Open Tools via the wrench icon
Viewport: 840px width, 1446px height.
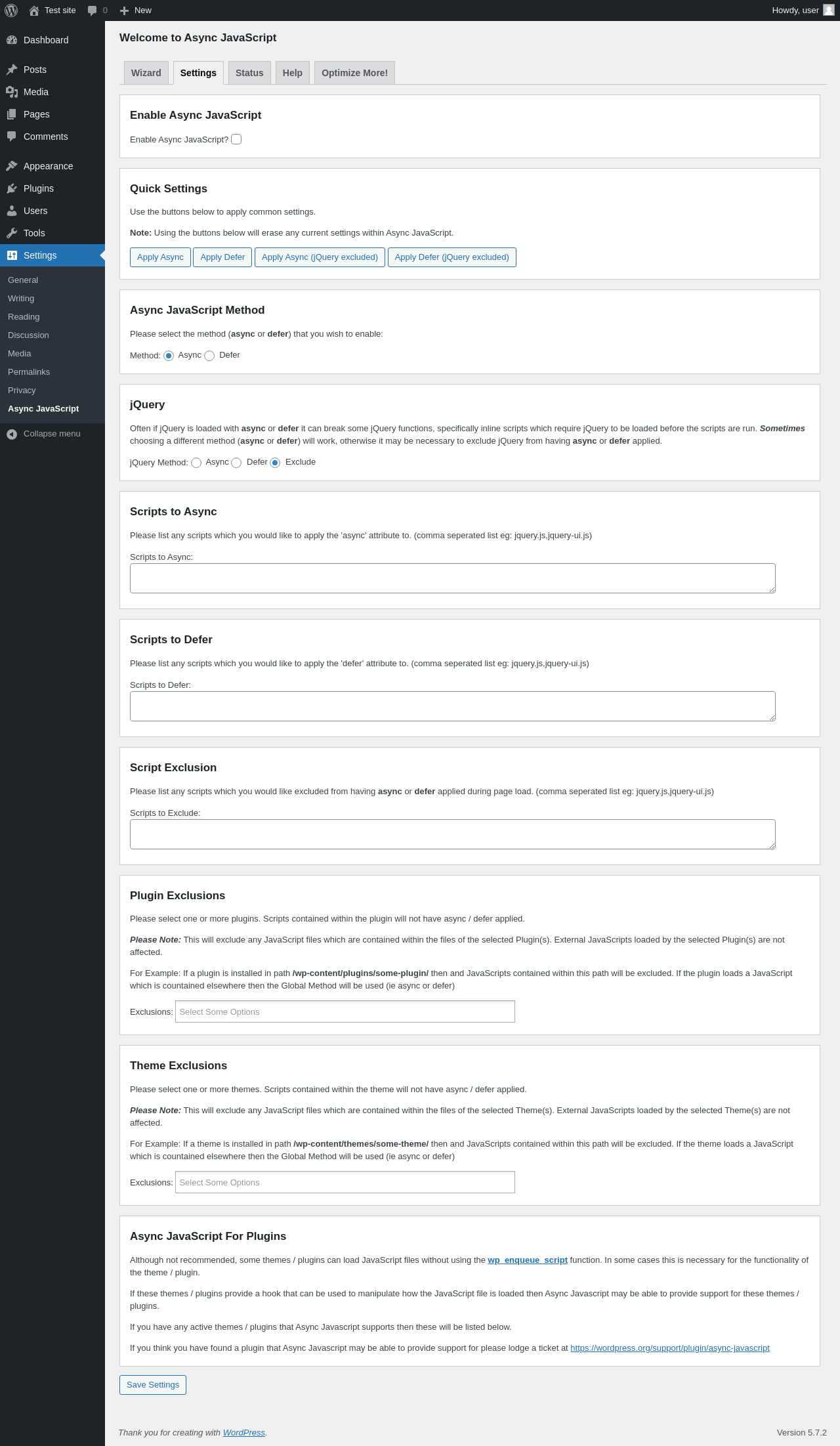12,233
